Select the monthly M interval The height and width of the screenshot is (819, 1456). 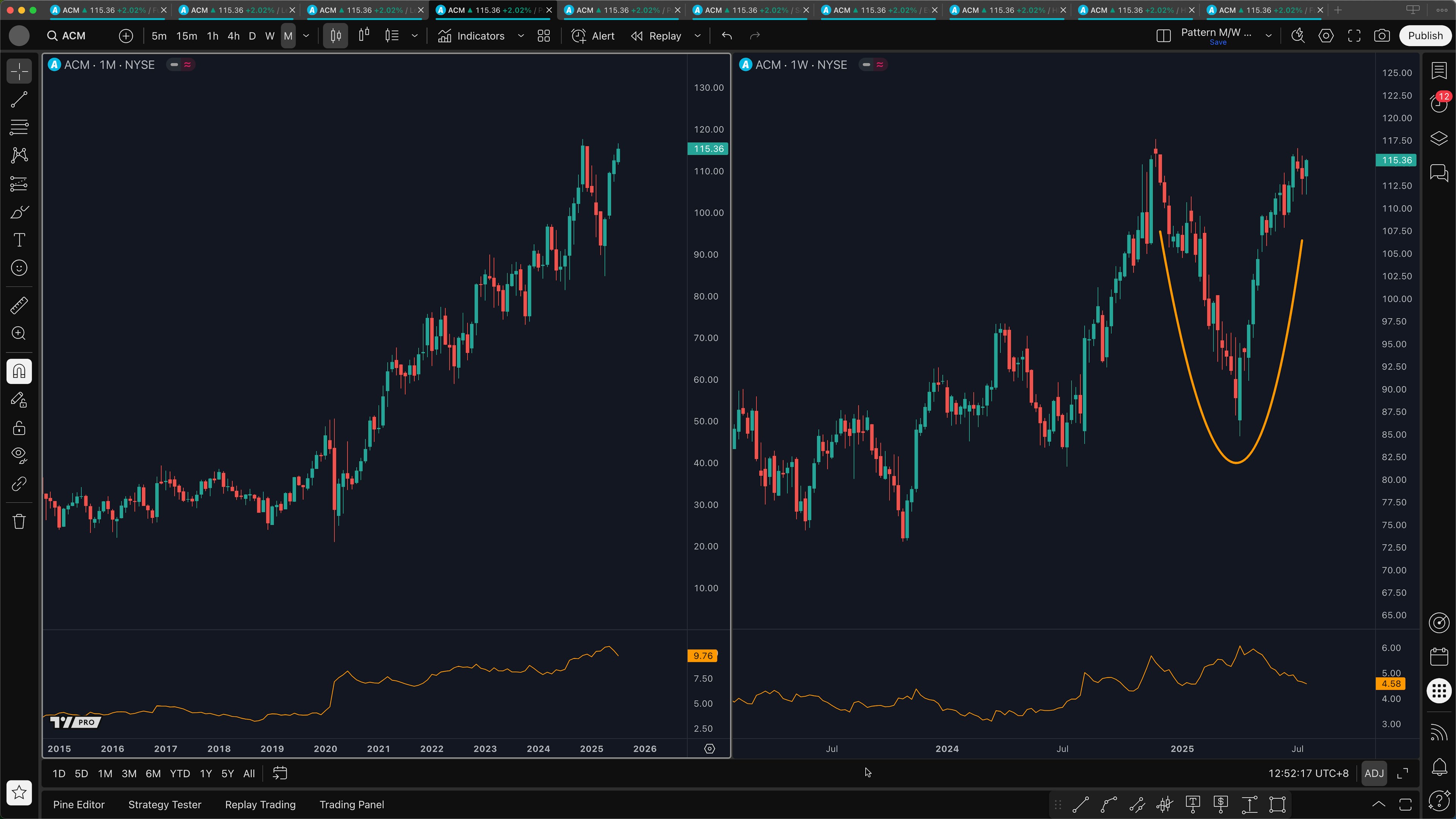288,36
